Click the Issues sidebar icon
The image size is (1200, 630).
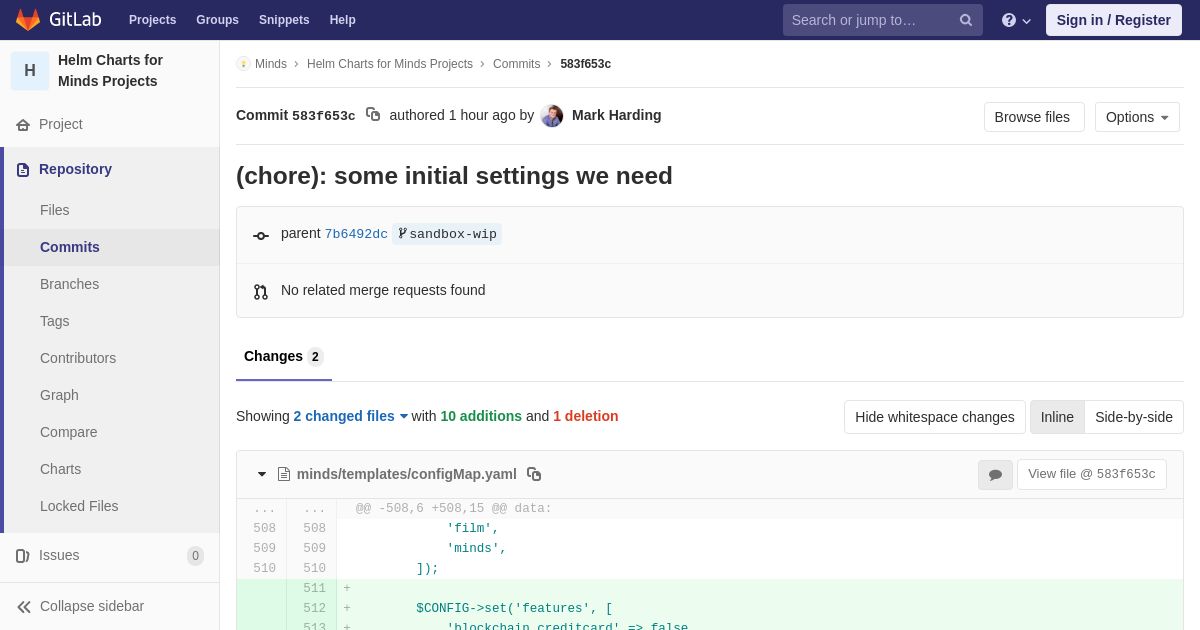[x=23, y=556]
